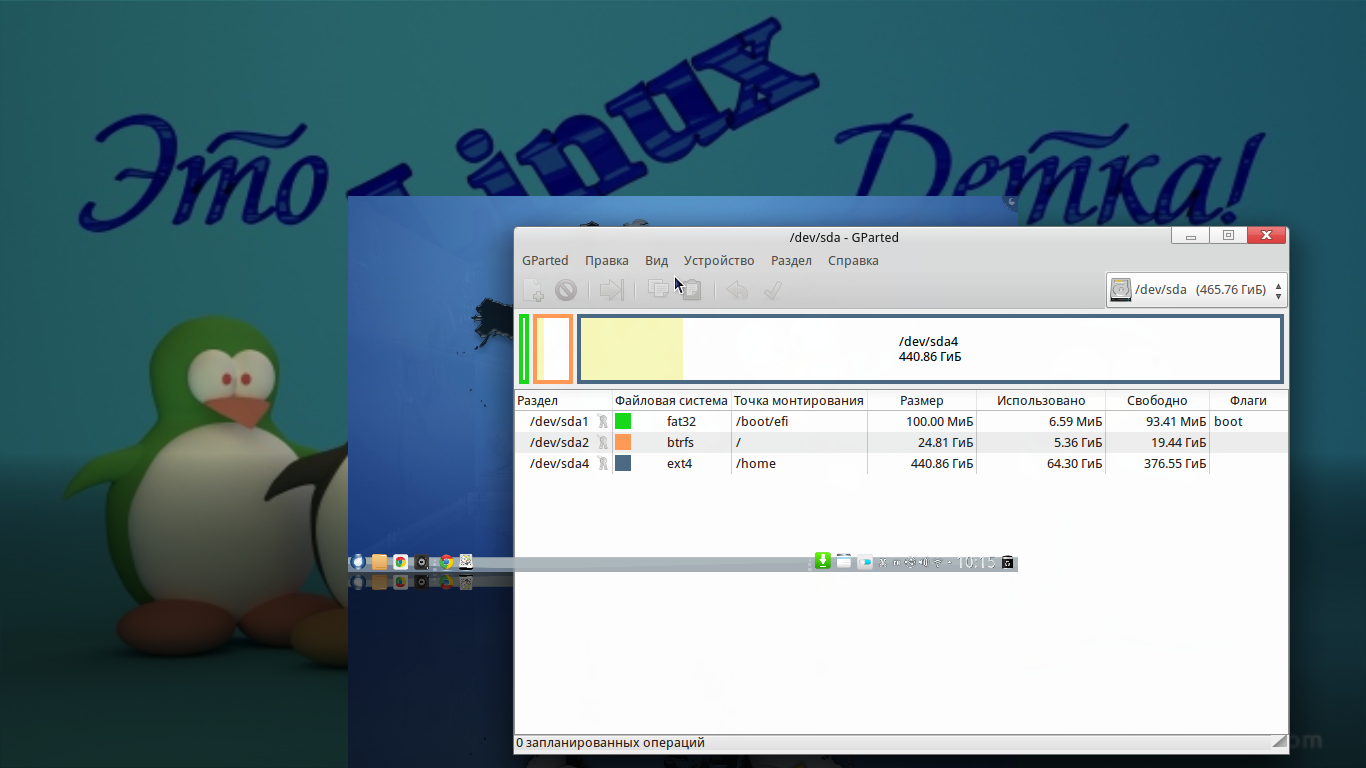The image size is (1366, 768).
Task: Click the Resize/Move partition toolbar icon
Action: coord(611,290)
